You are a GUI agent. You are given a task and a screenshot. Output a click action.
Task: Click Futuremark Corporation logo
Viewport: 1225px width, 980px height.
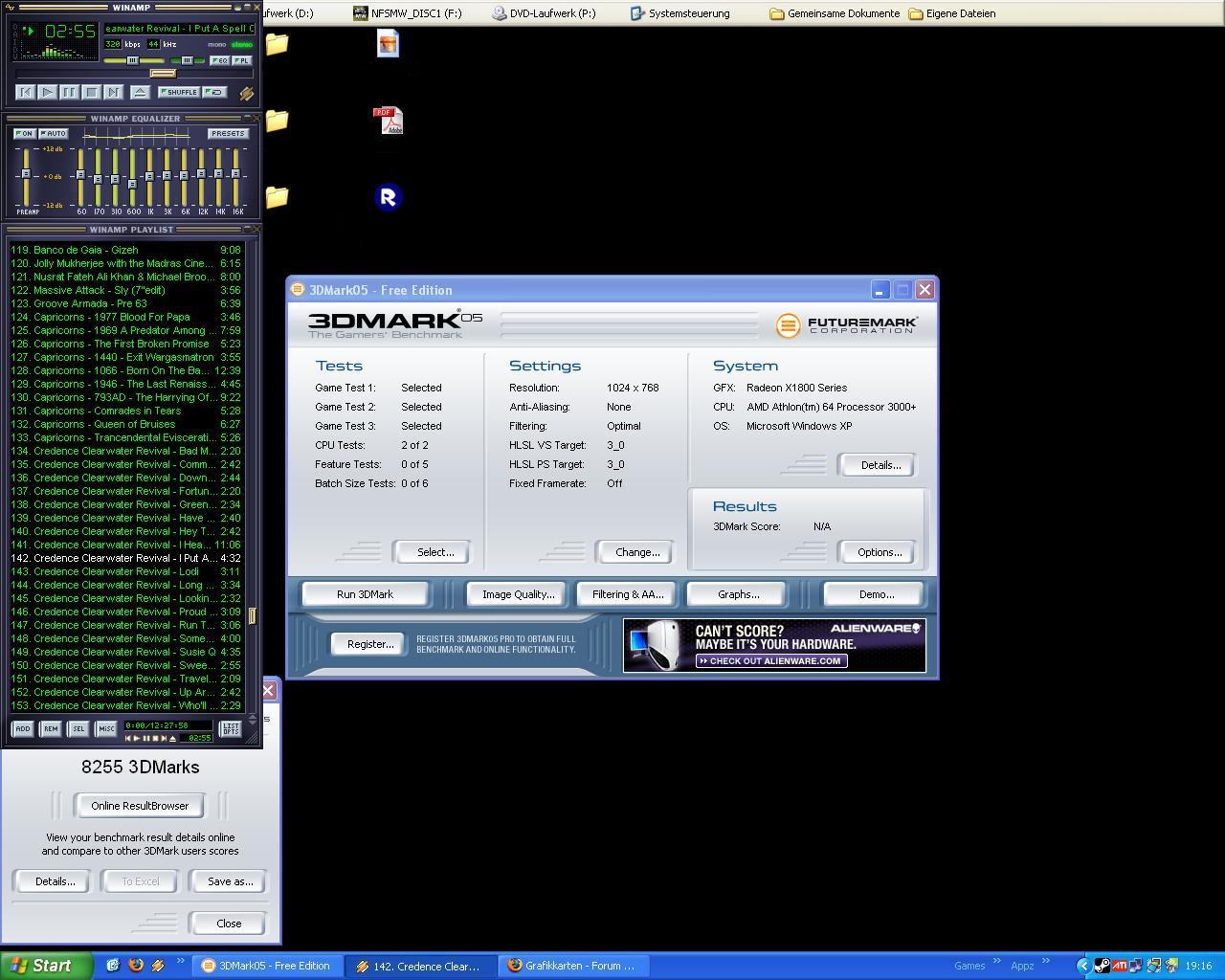coord(847,325)
